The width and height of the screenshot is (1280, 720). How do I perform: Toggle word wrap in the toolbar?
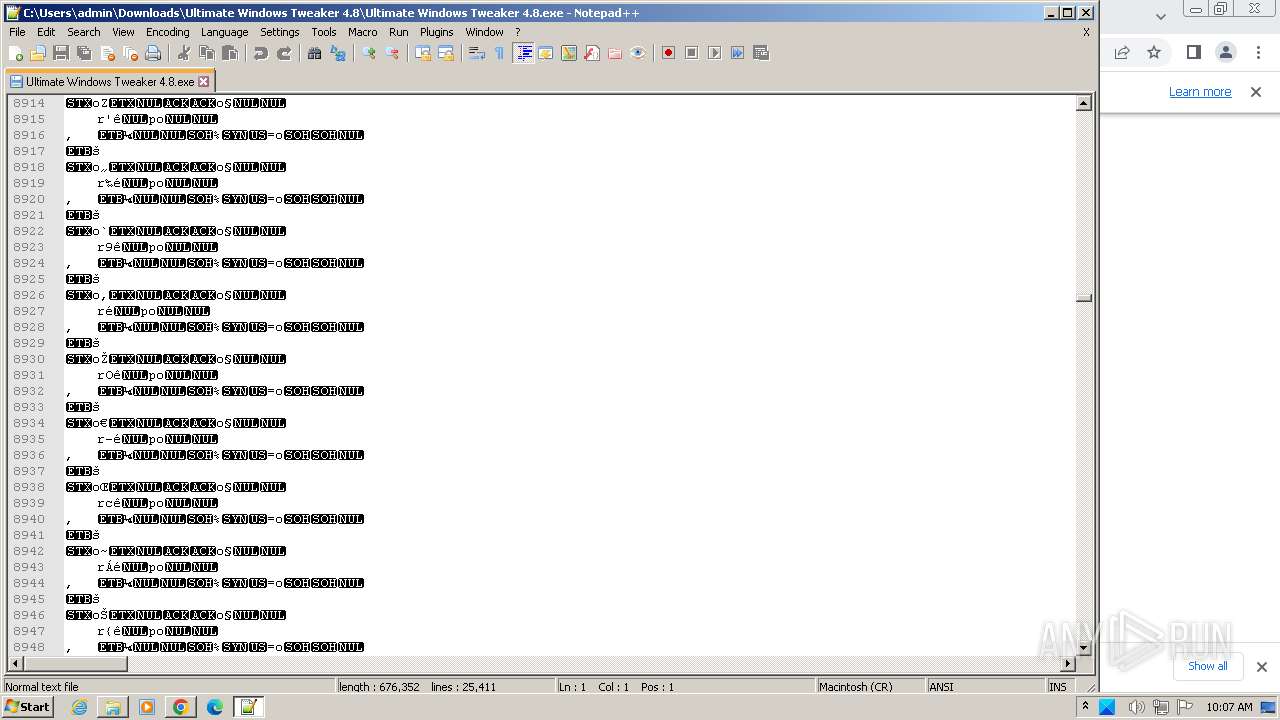tap(477, 53)
